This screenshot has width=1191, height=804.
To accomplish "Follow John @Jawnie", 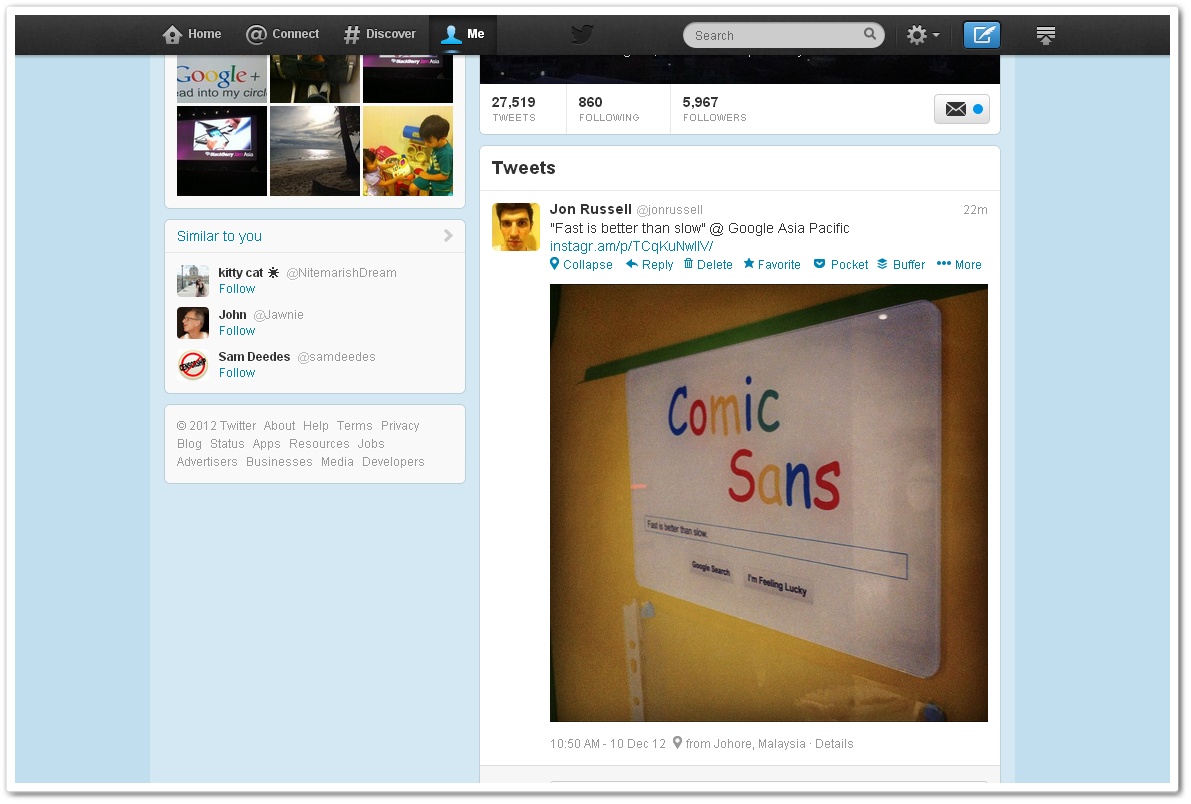I will pos(237,331).
